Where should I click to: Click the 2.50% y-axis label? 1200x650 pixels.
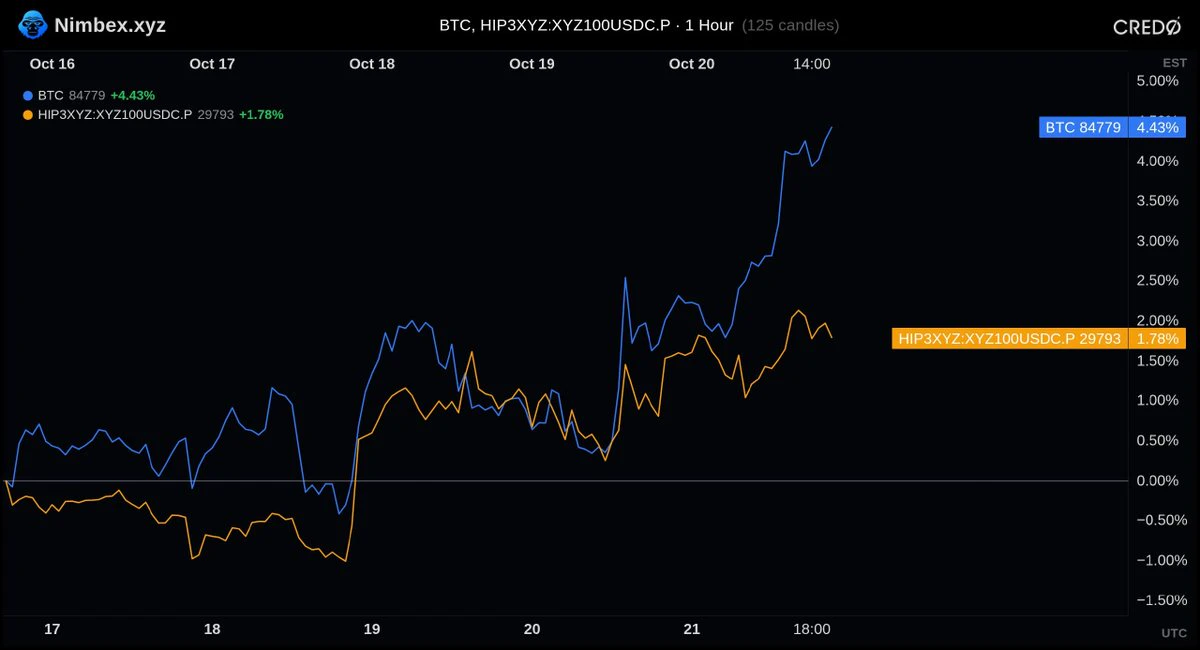point(1158,281)
